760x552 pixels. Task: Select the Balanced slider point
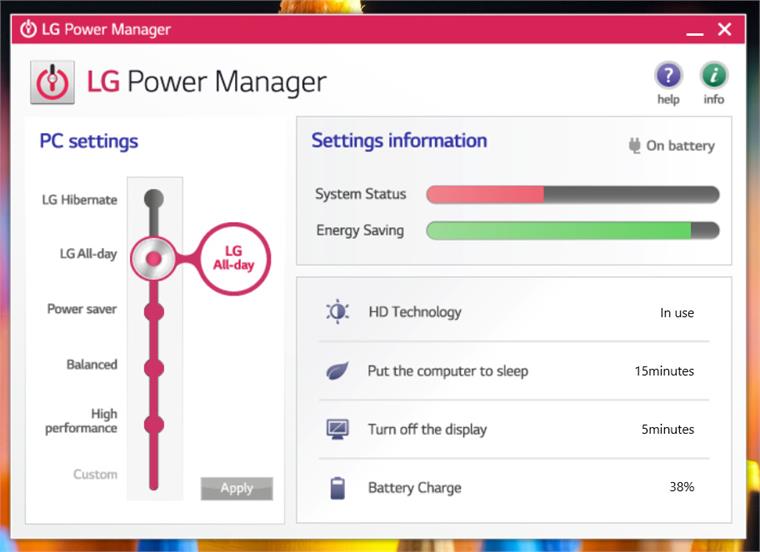click(x=153, y=367)
